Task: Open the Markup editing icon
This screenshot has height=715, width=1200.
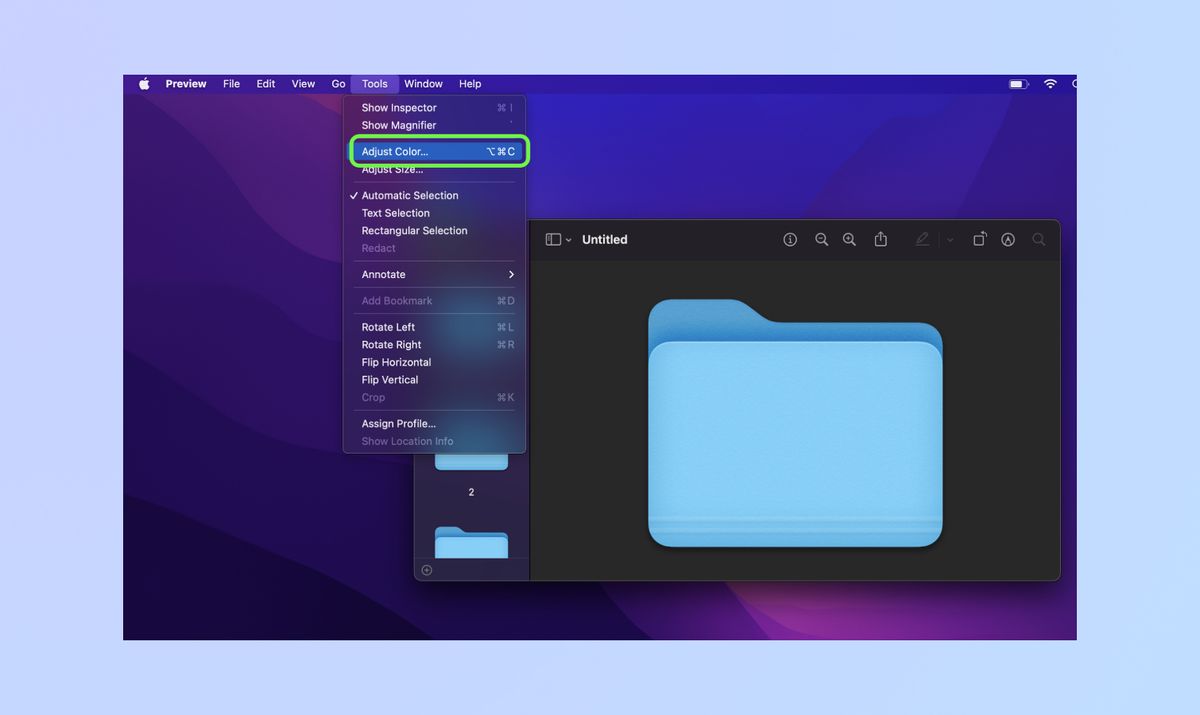Action: click(922, 239)
